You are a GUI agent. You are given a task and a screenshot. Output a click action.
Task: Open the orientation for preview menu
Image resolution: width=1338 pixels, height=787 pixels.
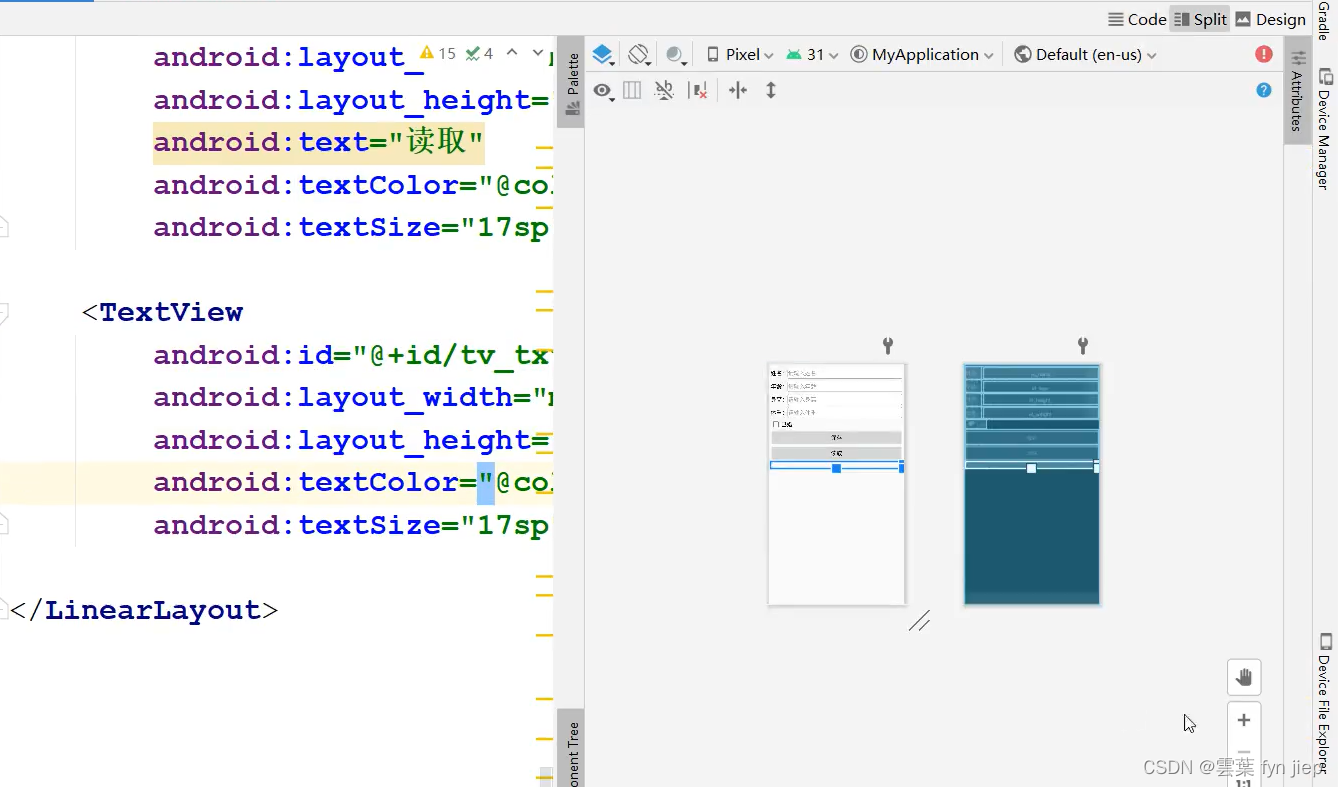639,54
